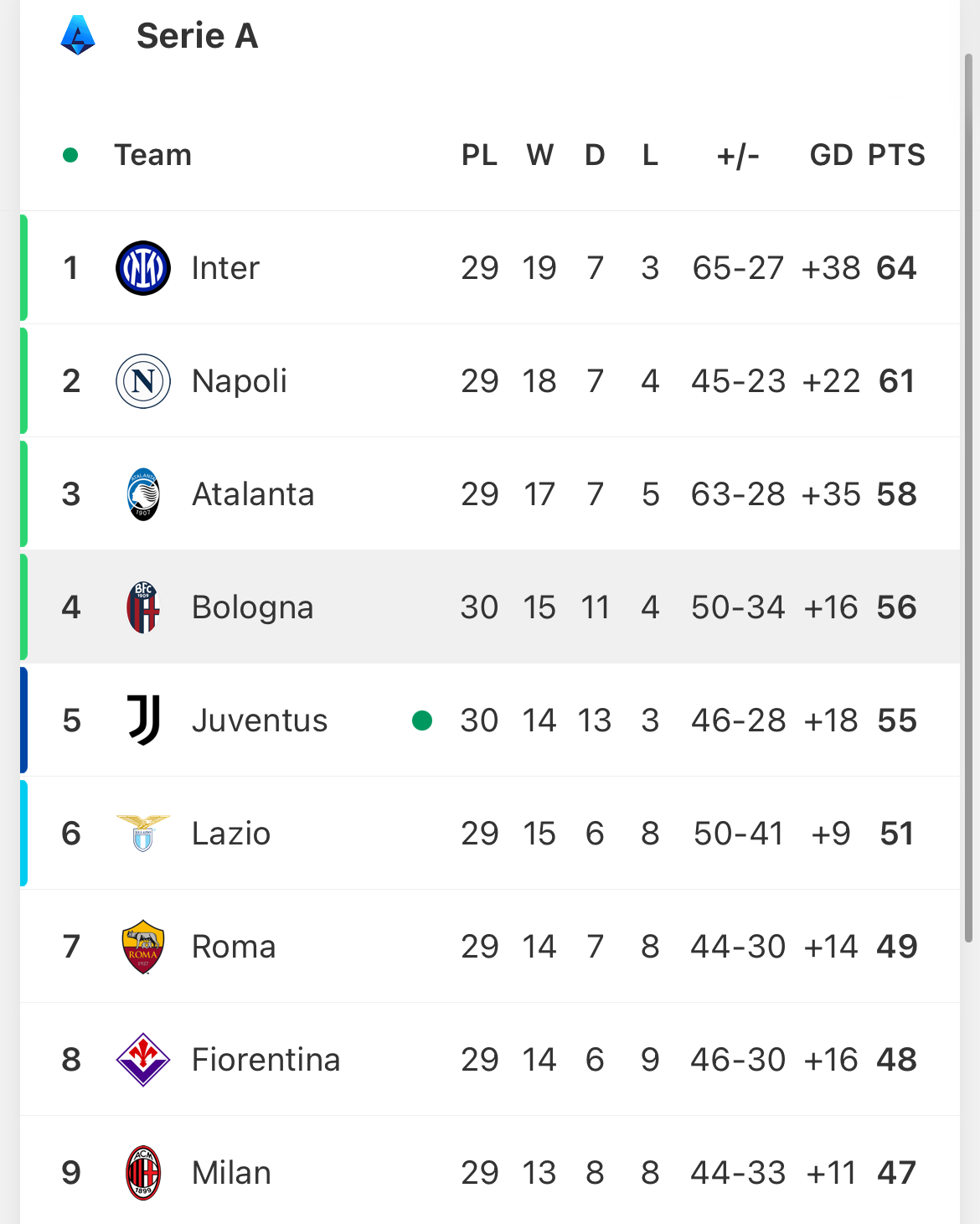Click the Serie A league logo

pyautogui.click(x=78, y=35)
